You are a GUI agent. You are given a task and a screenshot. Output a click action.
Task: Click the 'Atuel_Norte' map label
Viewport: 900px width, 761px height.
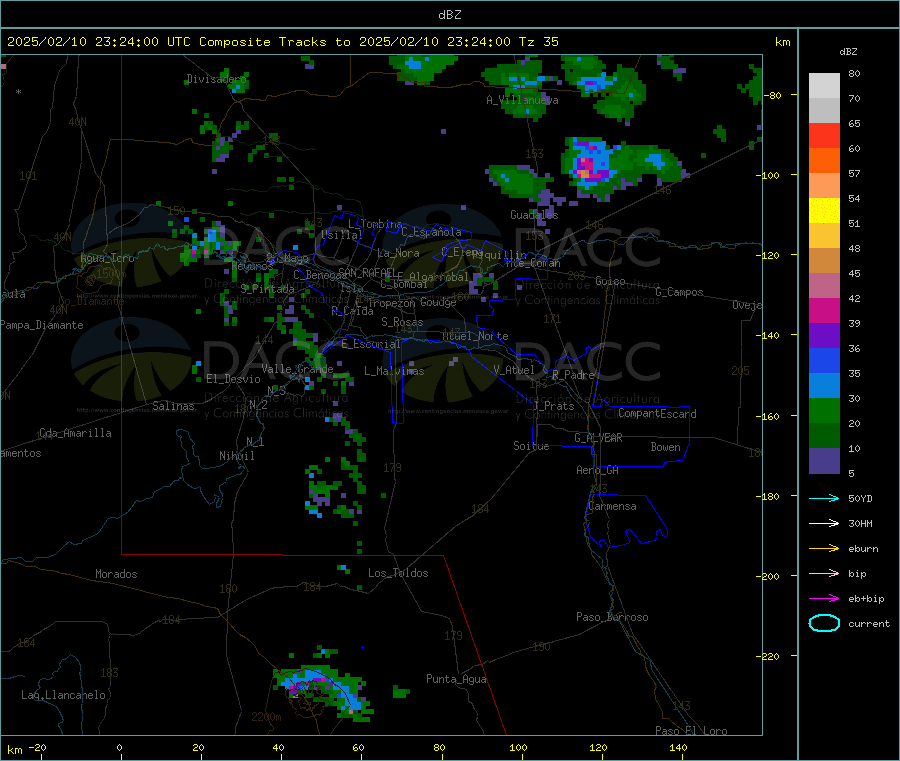point(475,336)
